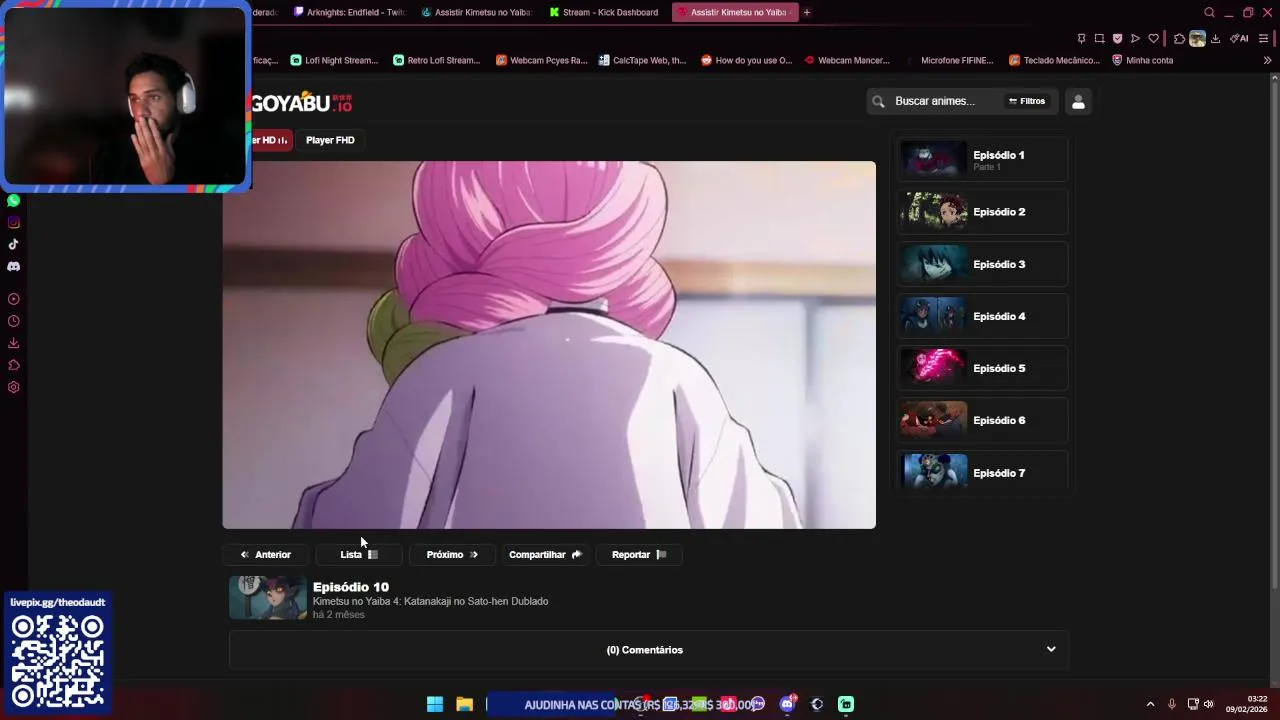Switch to Stream - Kick Dashboard tab
1280x720 pixels.
coord(604,12)
